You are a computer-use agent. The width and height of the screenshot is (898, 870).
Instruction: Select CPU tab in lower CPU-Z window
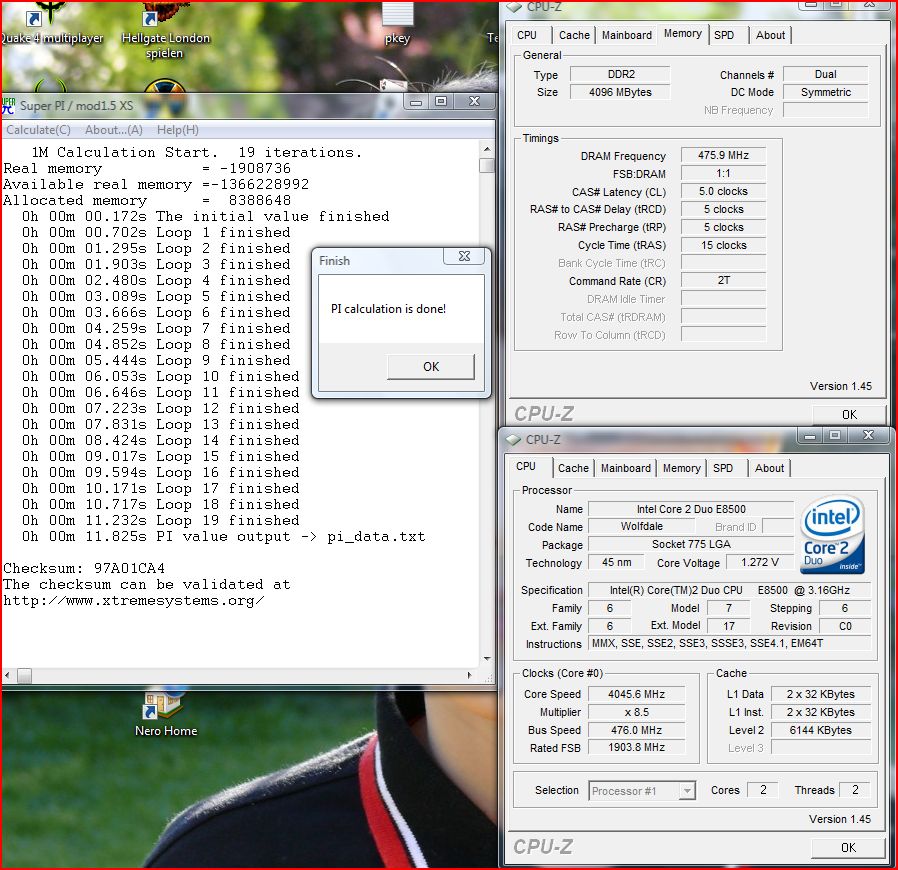coord(526,466)
